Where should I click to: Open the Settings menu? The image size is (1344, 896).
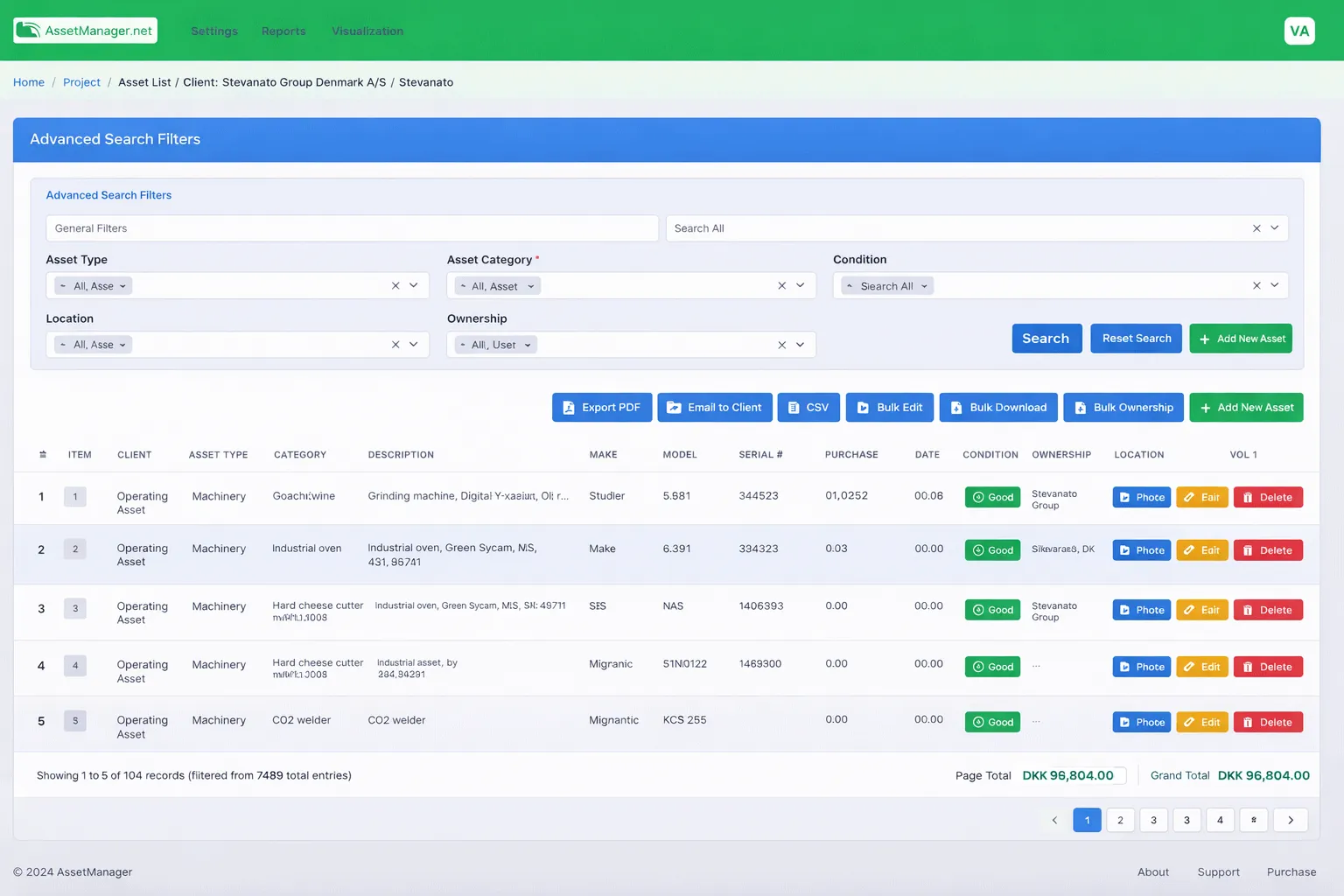click(214, 31)
